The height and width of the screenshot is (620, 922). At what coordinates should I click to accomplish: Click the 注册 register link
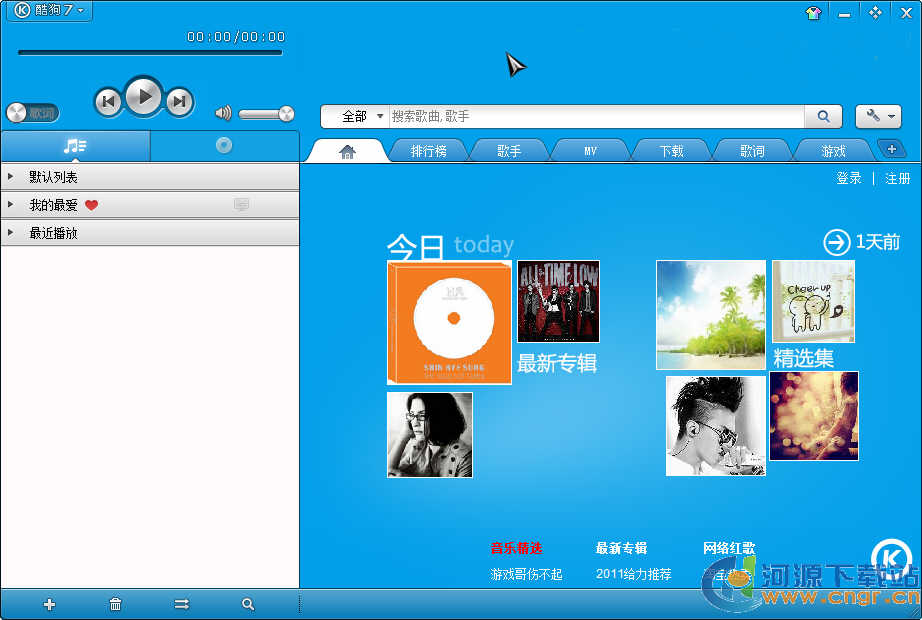click(x=897, y=178)
